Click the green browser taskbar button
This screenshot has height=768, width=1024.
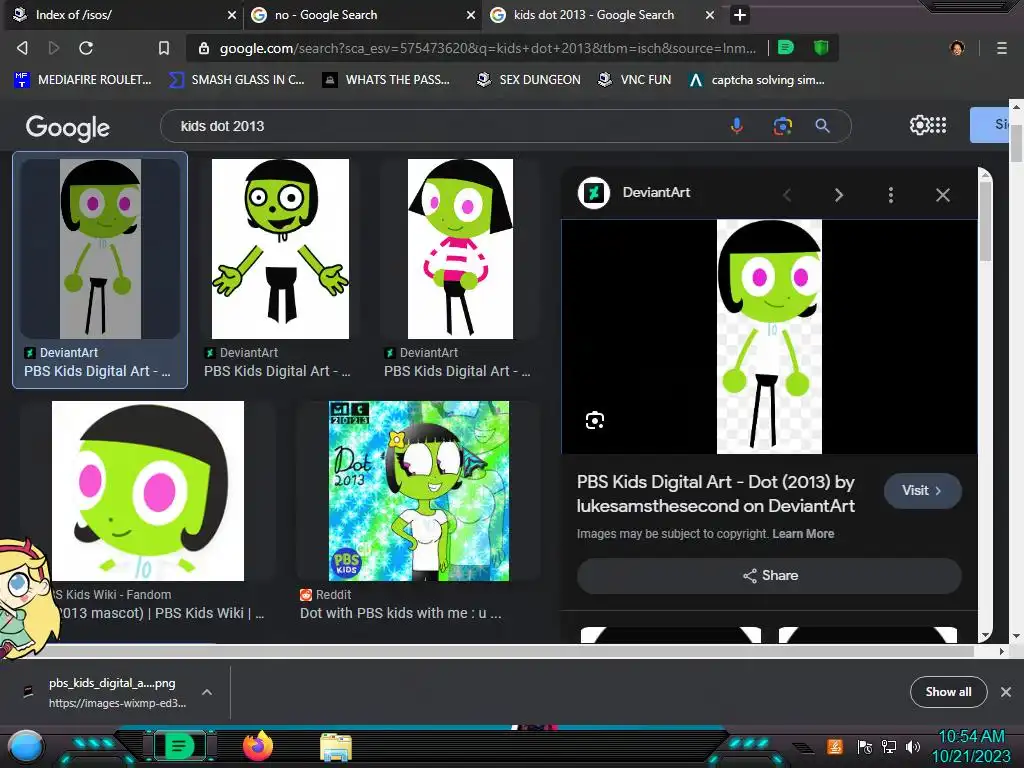180,746
